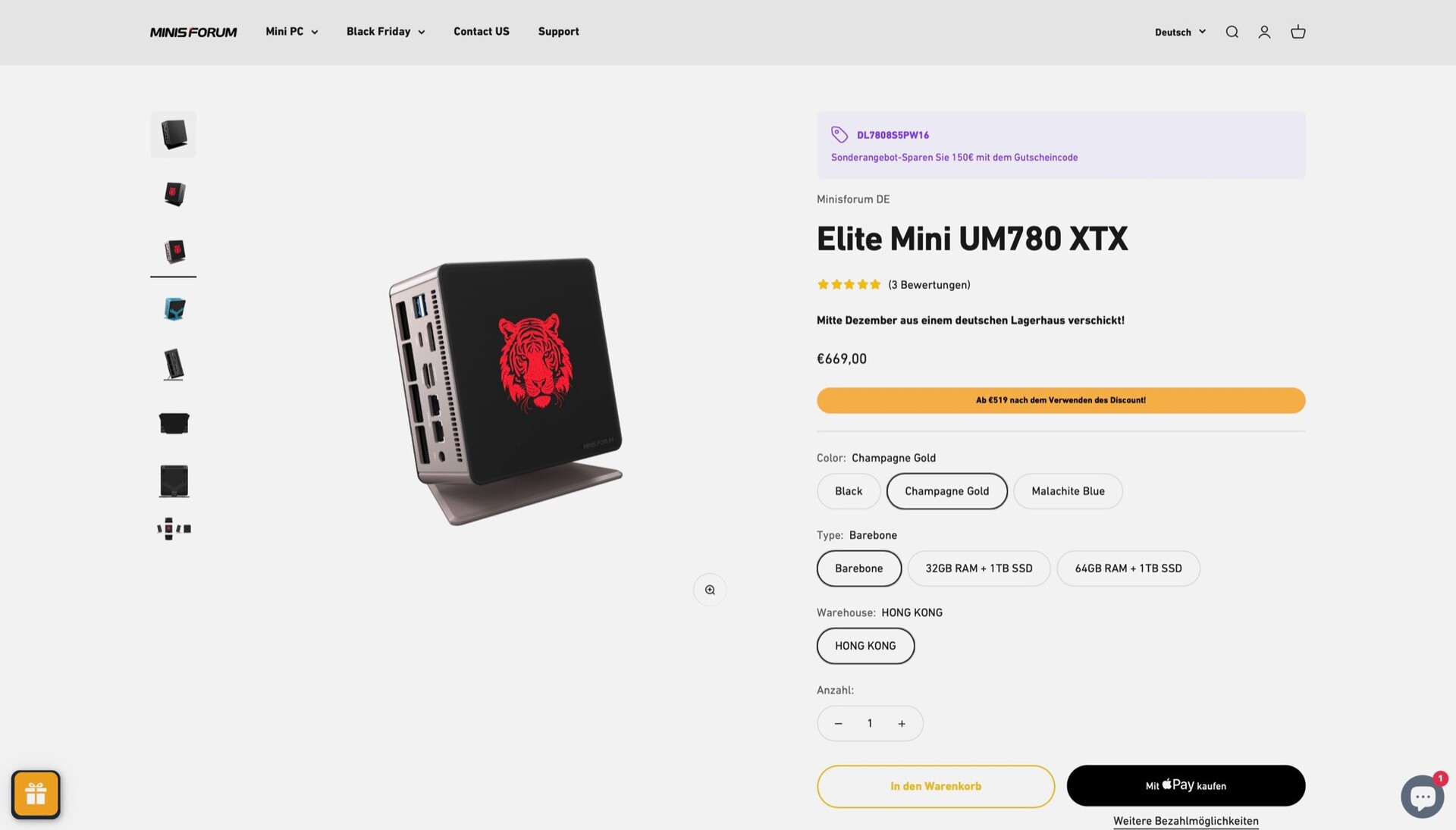Click the coupon tag icon

[839, 134]
